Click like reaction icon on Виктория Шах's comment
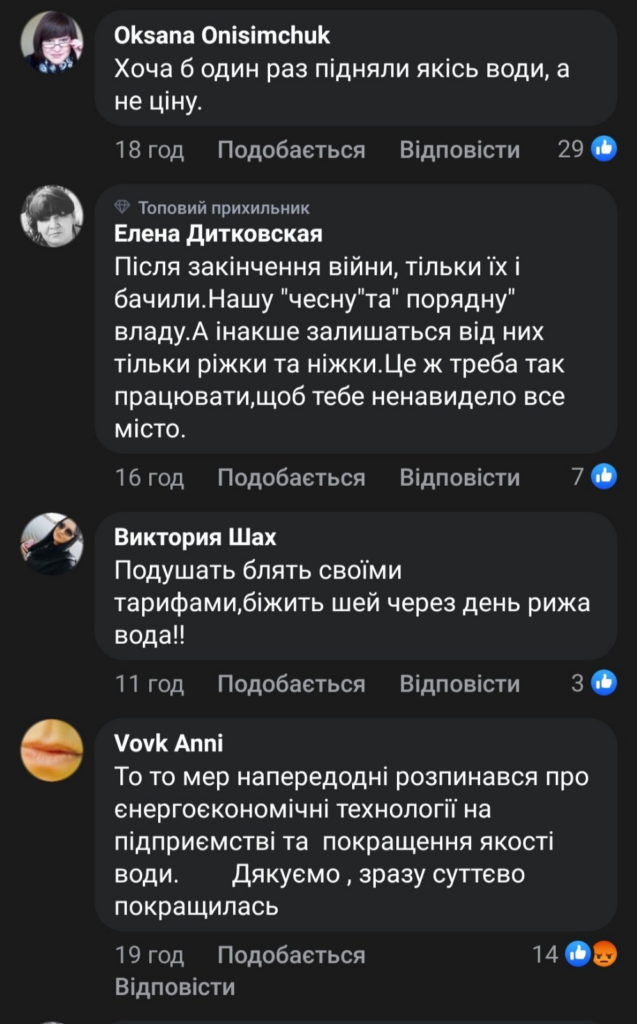Image resolution: width=637 pixels, height=1024 pixels. coord(604,684)
